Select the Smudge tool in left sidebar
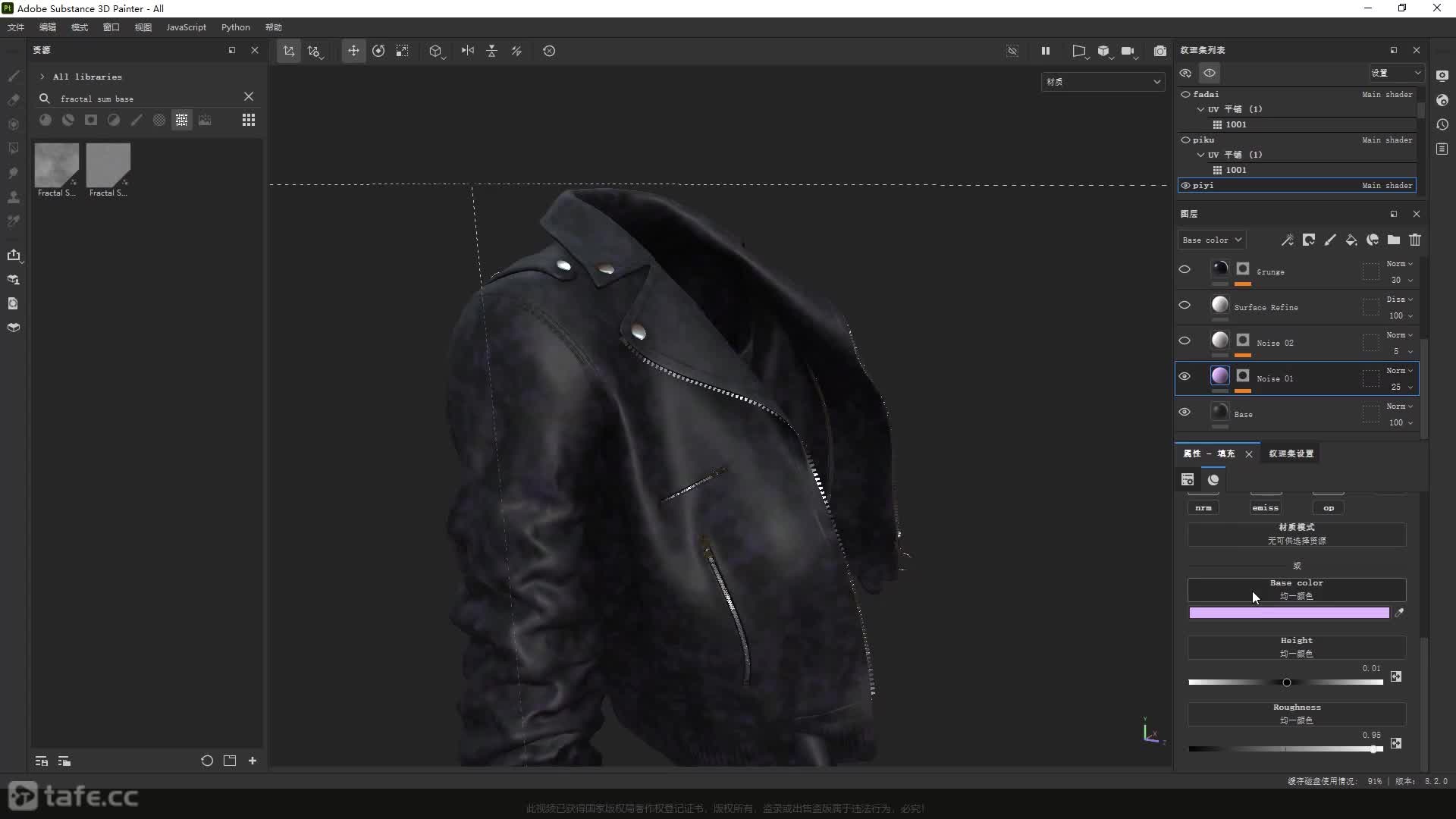 [x=14, y=173]
